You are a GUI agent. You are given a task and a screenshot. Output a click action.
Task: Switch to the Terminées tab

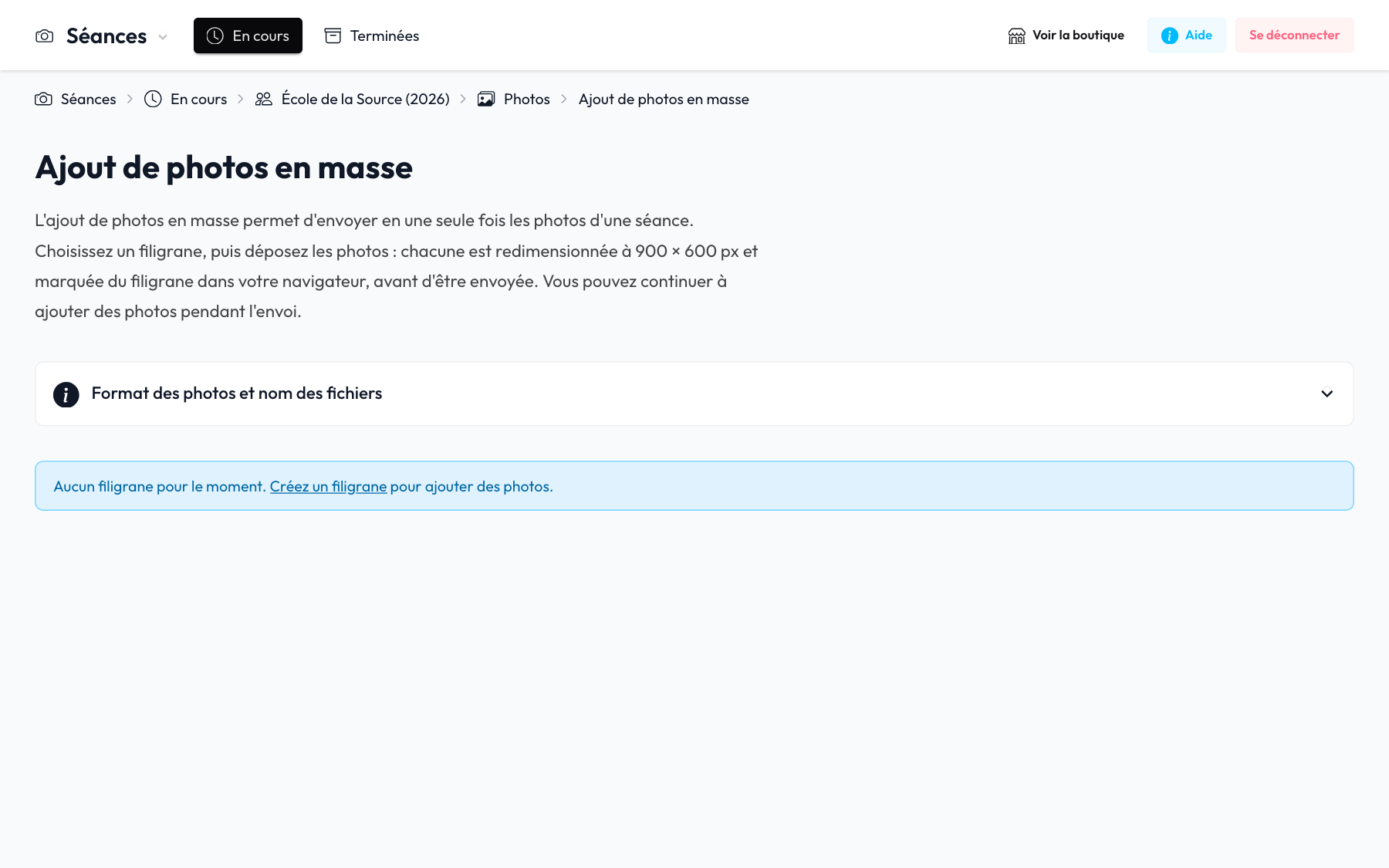coord(372,35)
